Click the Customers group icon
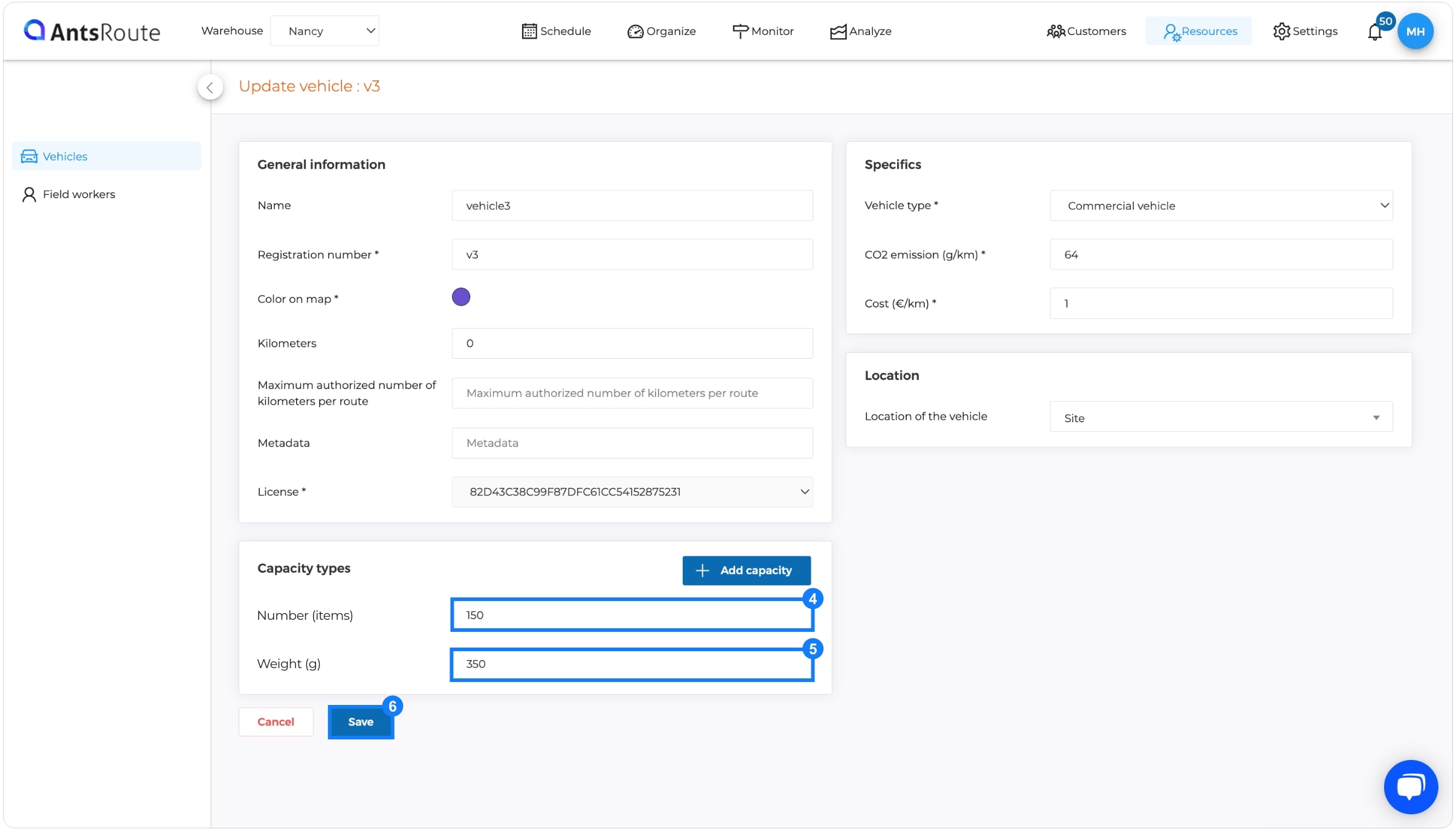Image resolution: width=1456 pixels, height=830 pixels. pyautogui.click(x=1055, y=31)
